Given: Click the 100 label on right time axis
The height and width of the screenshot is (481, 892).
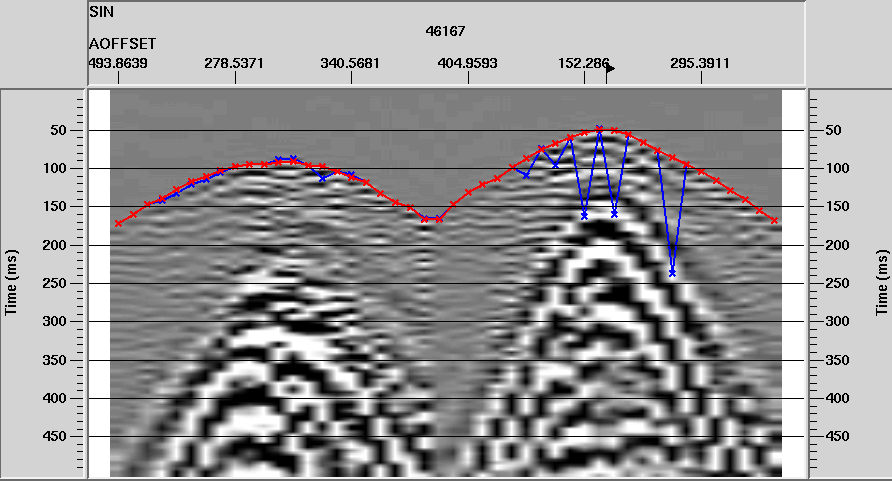Looking at the screenshot, I should pos(837,168).
